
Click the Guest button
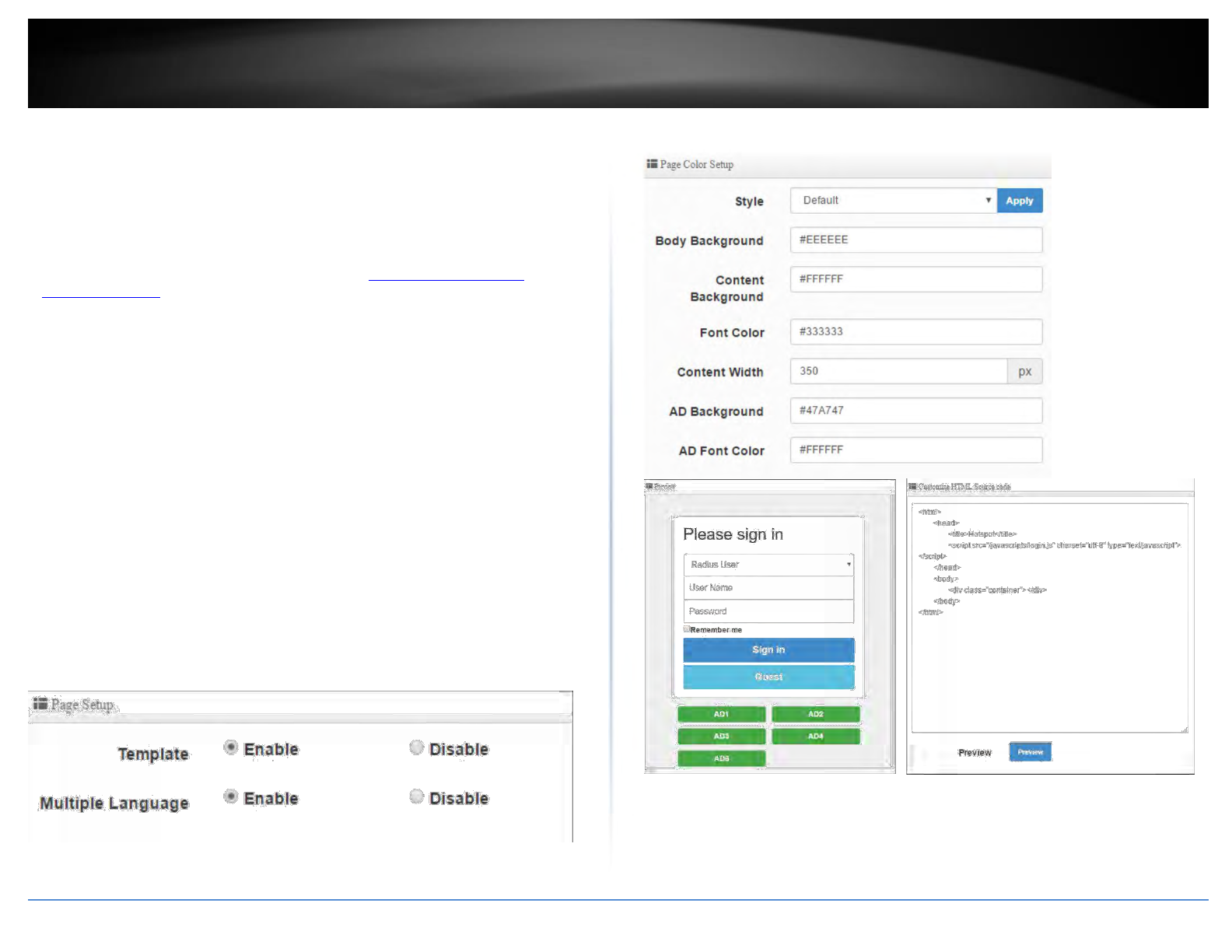click(x=768, y=677)
